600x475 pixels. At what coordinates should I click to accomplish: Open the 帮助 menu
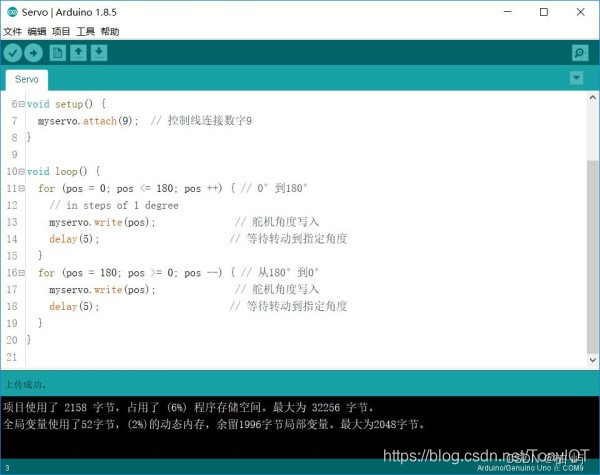tap(110, 31)
